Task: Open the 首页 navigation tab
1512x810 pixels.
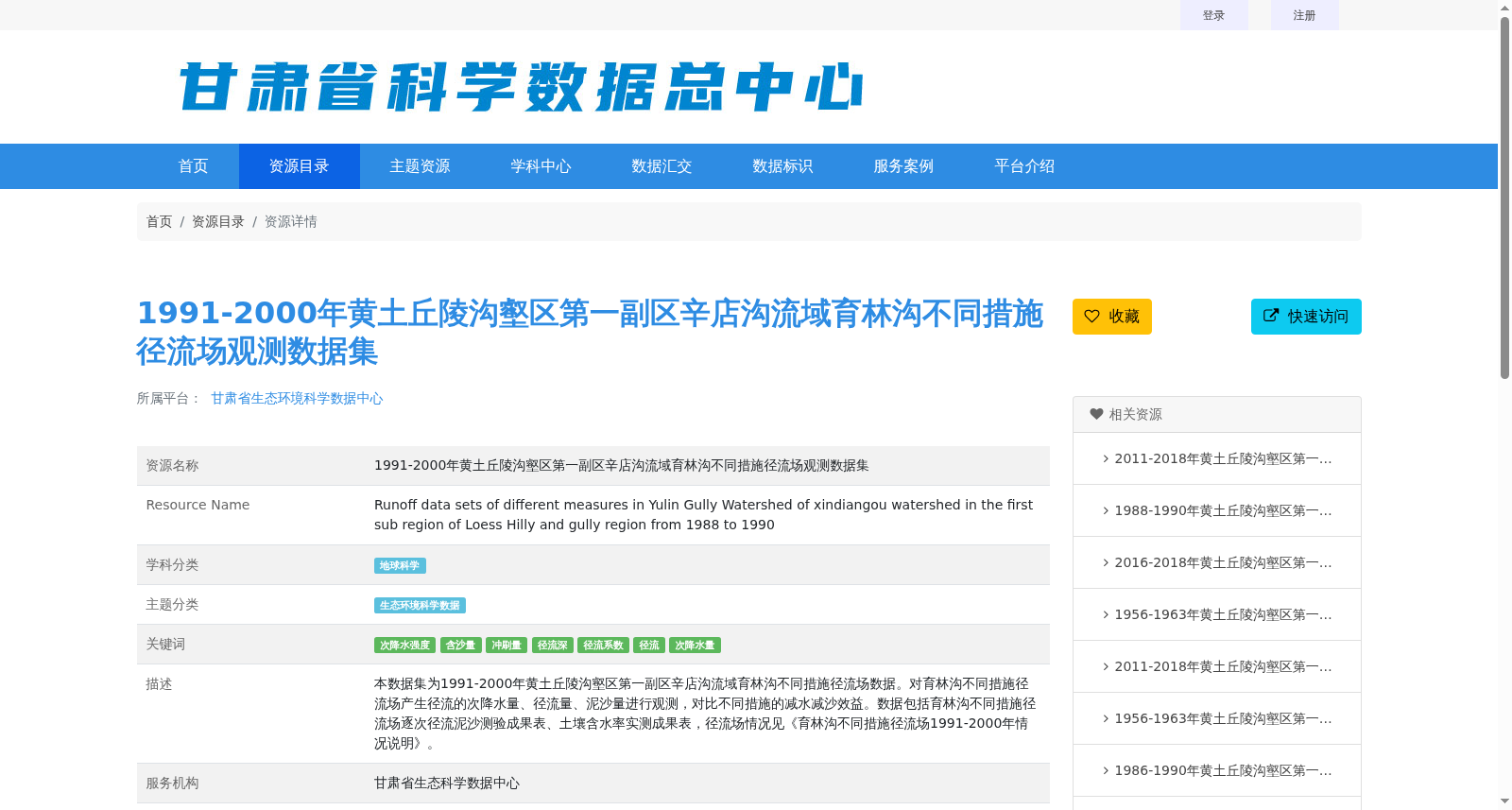Action: pos(194,166)
